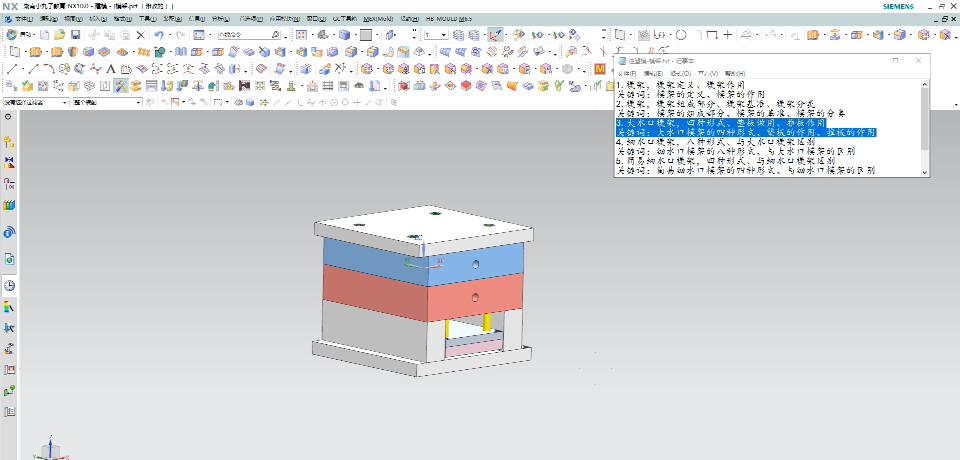
Task: Click the Arc tool in the curve toolbar
Action: pyautogui.click(x=49, y=69)
